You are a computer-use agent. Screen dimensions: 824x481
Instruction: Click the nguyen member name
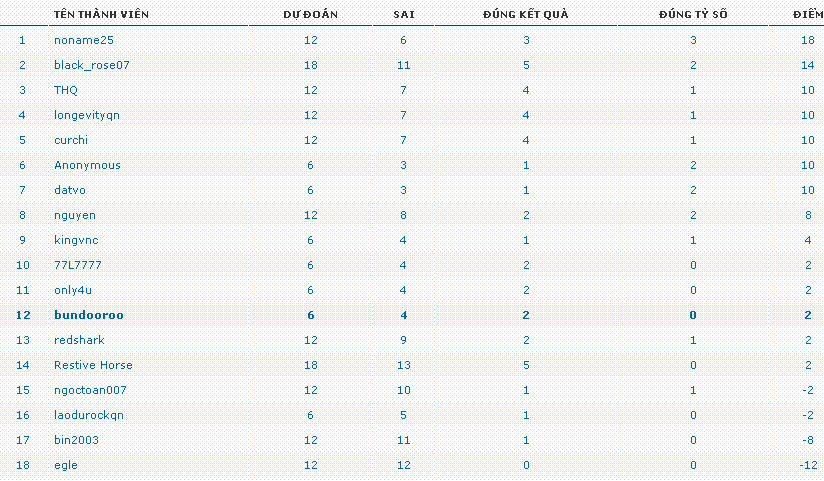tap(75, 215)
